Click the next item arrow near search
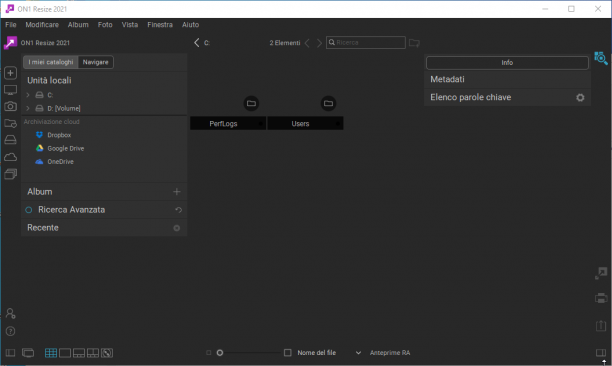 [x=319, y=43]
